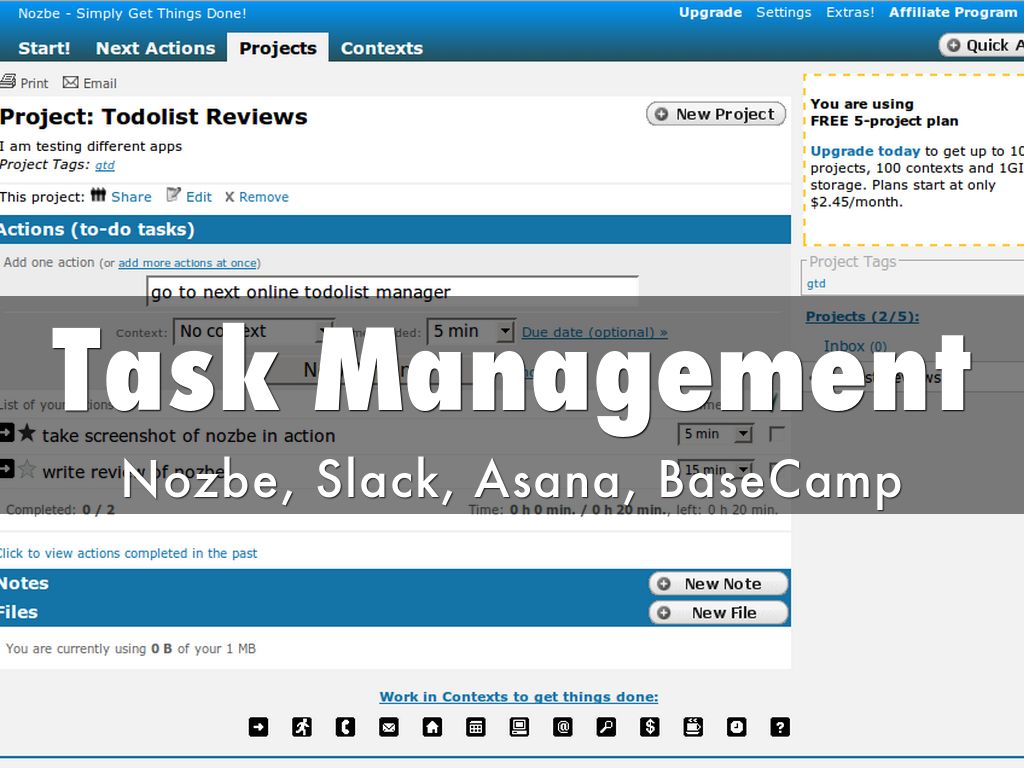Open the Contexts tab
This screenshot has height=768, width=1024.
coord(381,48)
